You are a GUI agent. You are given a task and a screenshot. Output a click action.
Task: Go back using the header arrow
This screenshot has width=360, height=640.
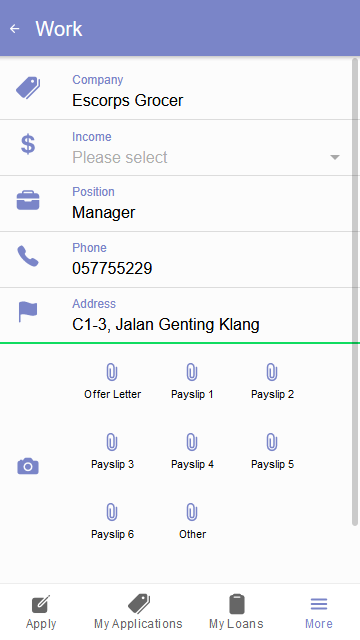(15, 29)
